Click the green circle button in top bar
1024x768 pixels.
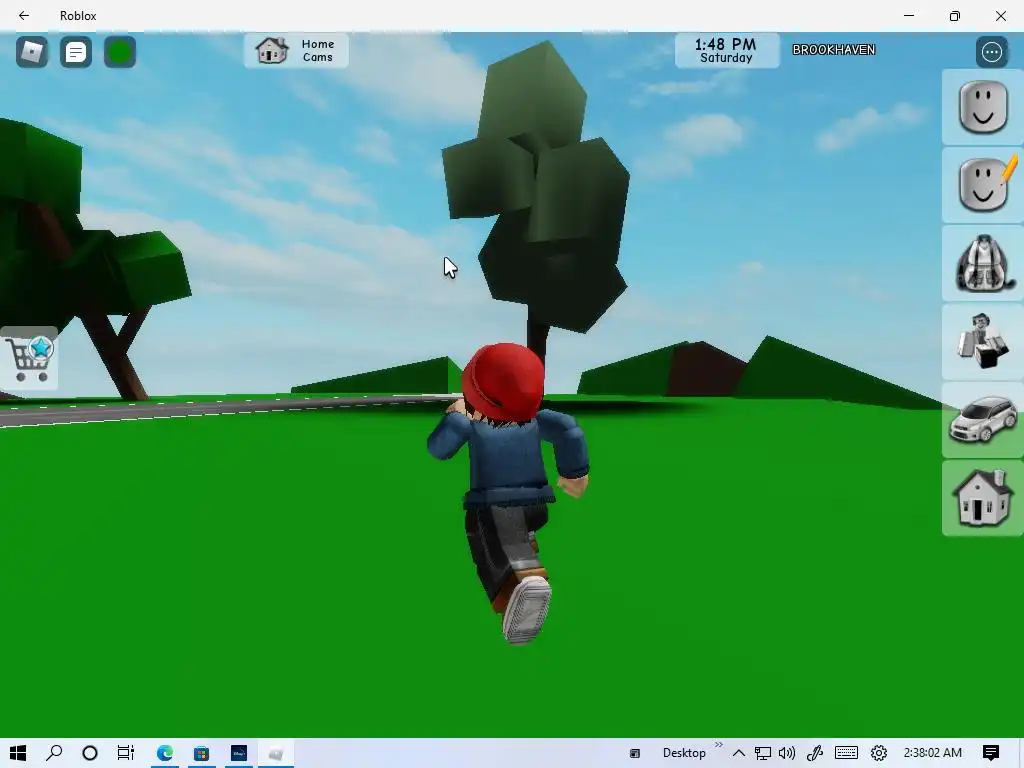(x=120, y=52)
